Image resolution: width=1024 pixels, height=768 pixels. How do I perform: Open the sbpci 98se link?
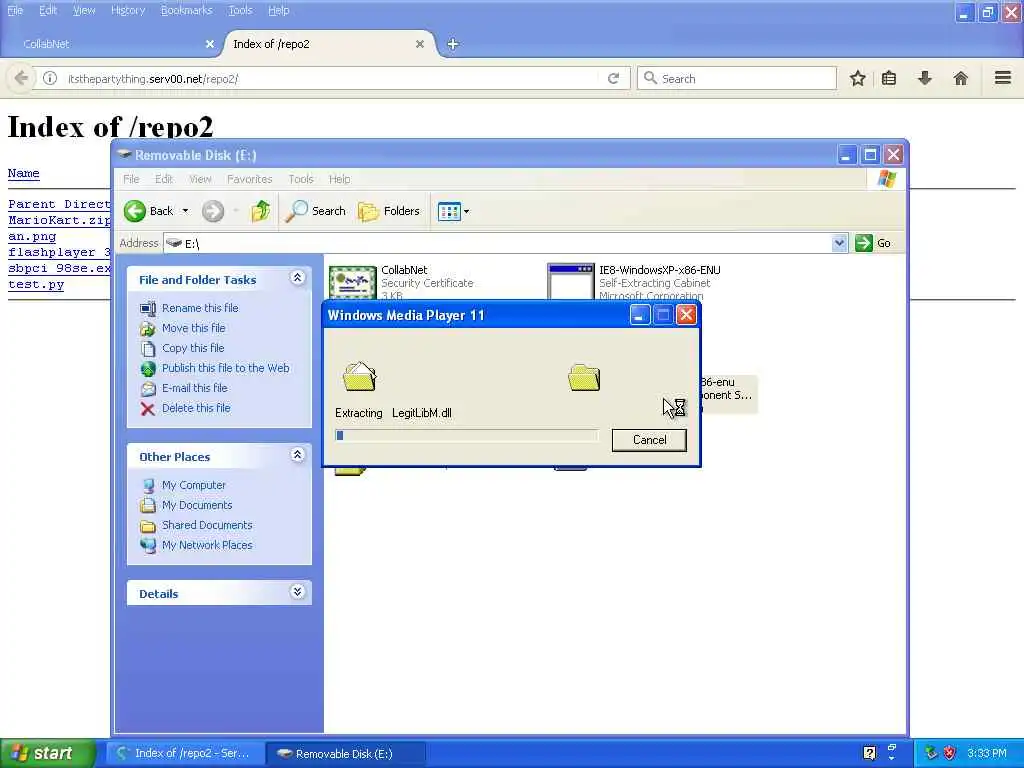coord(59,268)
